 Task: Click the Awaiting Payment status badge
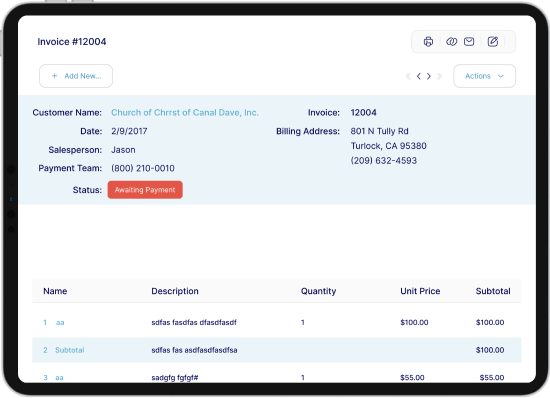(x=145, y=190)
